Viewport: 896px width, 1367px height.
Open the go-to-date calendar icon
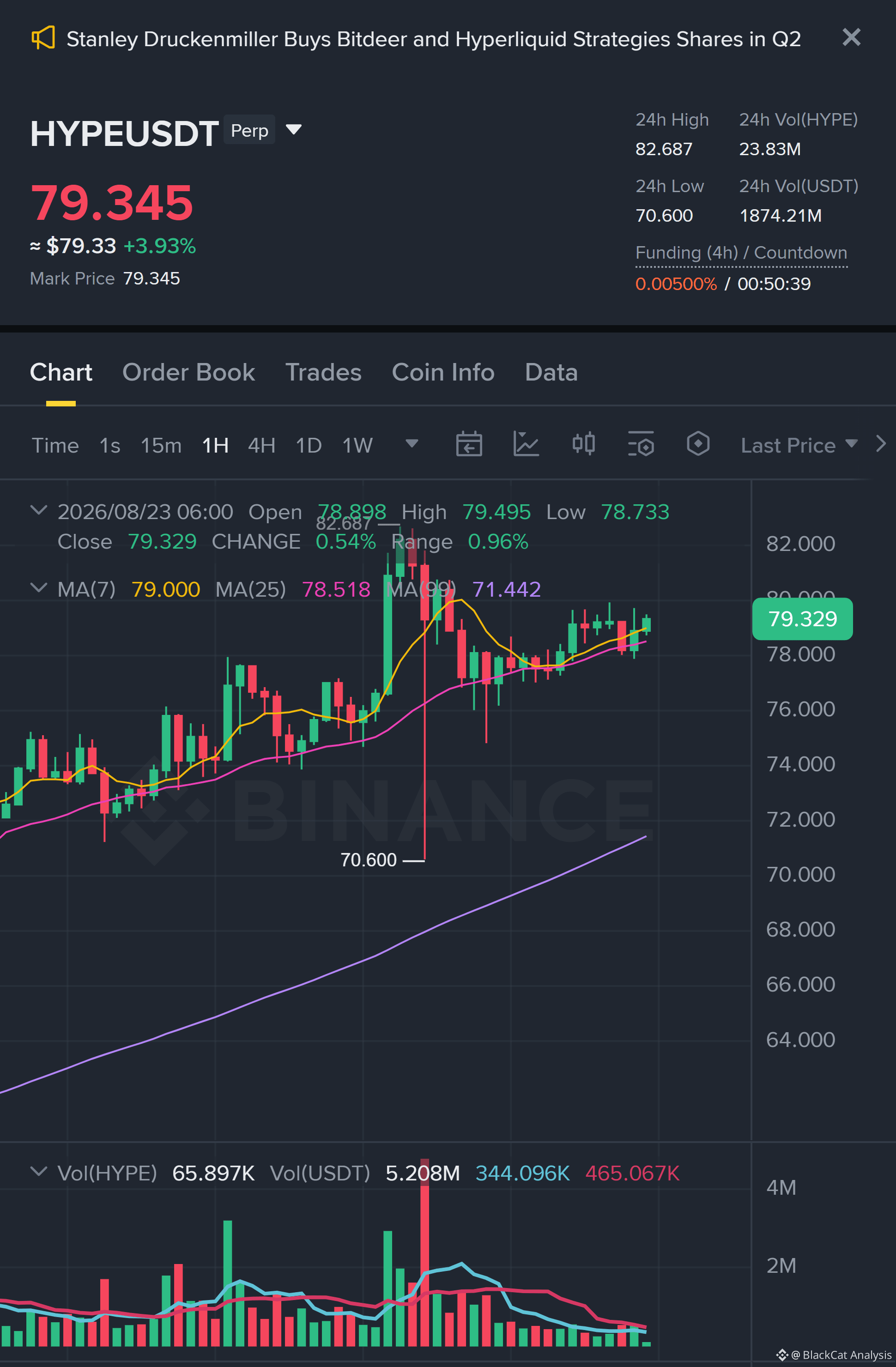tap(469, 444)
